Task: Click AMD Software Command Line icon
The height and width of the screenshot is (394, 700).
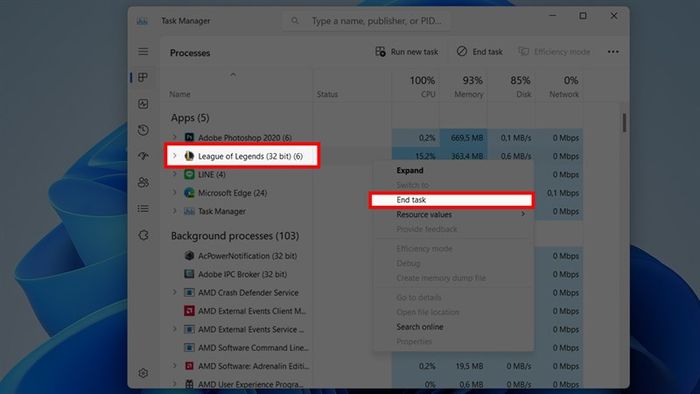Action: tap(189, 347)
